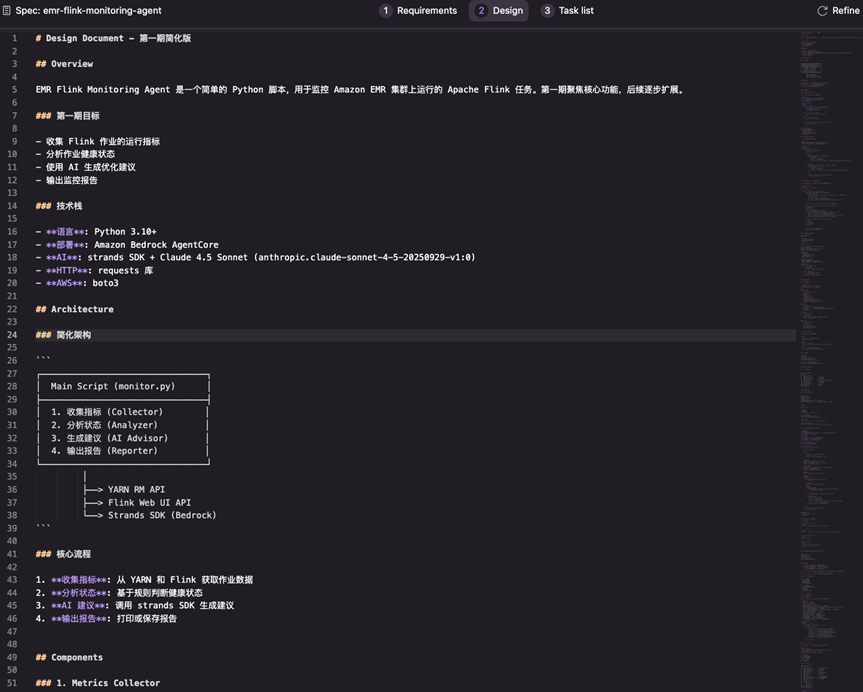Click the '调用 strands SDK 生成建议' step
Screen dimensions: 863x692
pyautogui.click(x=174, y=606)
